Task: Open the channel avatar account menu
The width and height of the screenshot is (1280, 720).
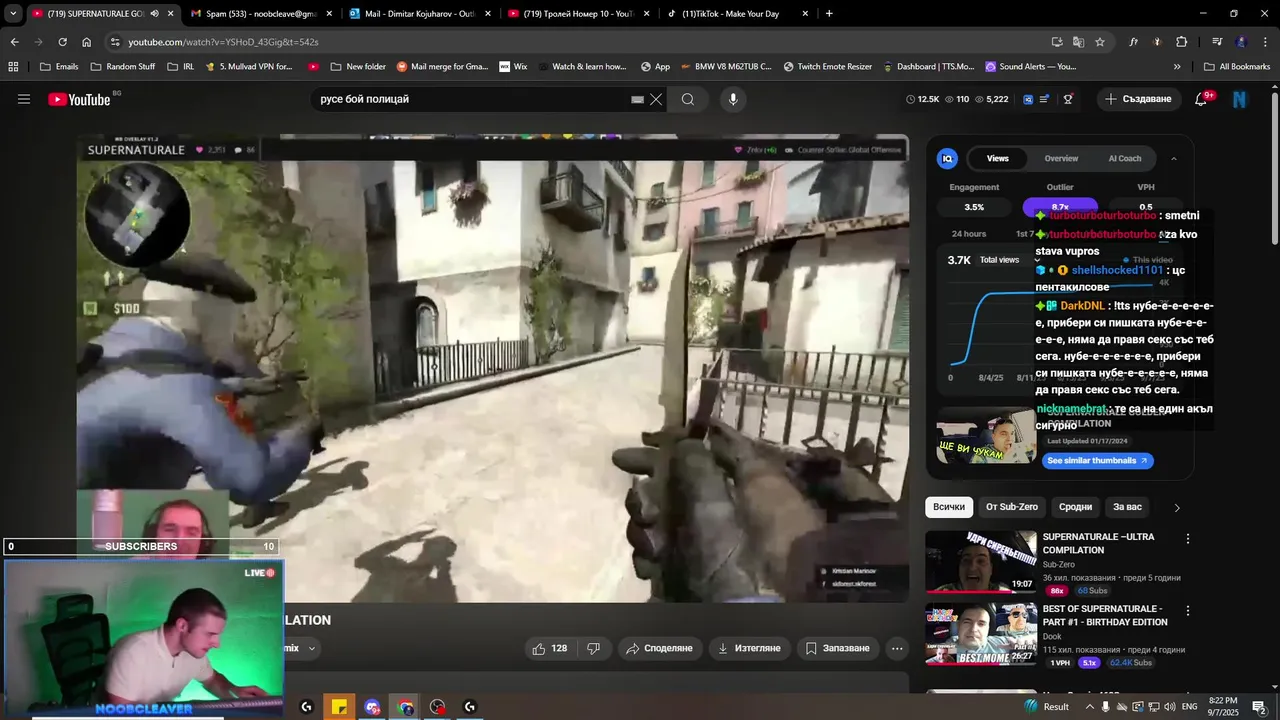Action: (1240, 99)
